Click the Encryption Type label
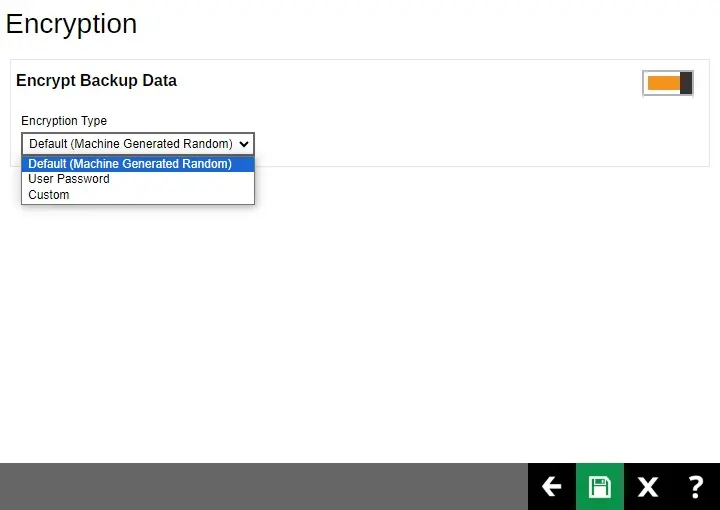Image resolution: width=720 pixels, height=510 pixels. click(x=64, y=121)
